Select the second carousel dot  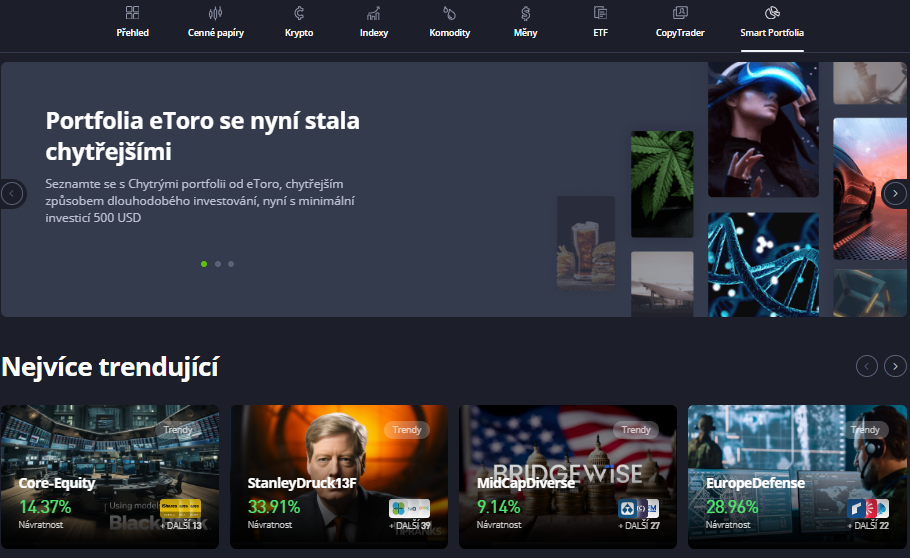pyautogui.click(x=218, y=264)
